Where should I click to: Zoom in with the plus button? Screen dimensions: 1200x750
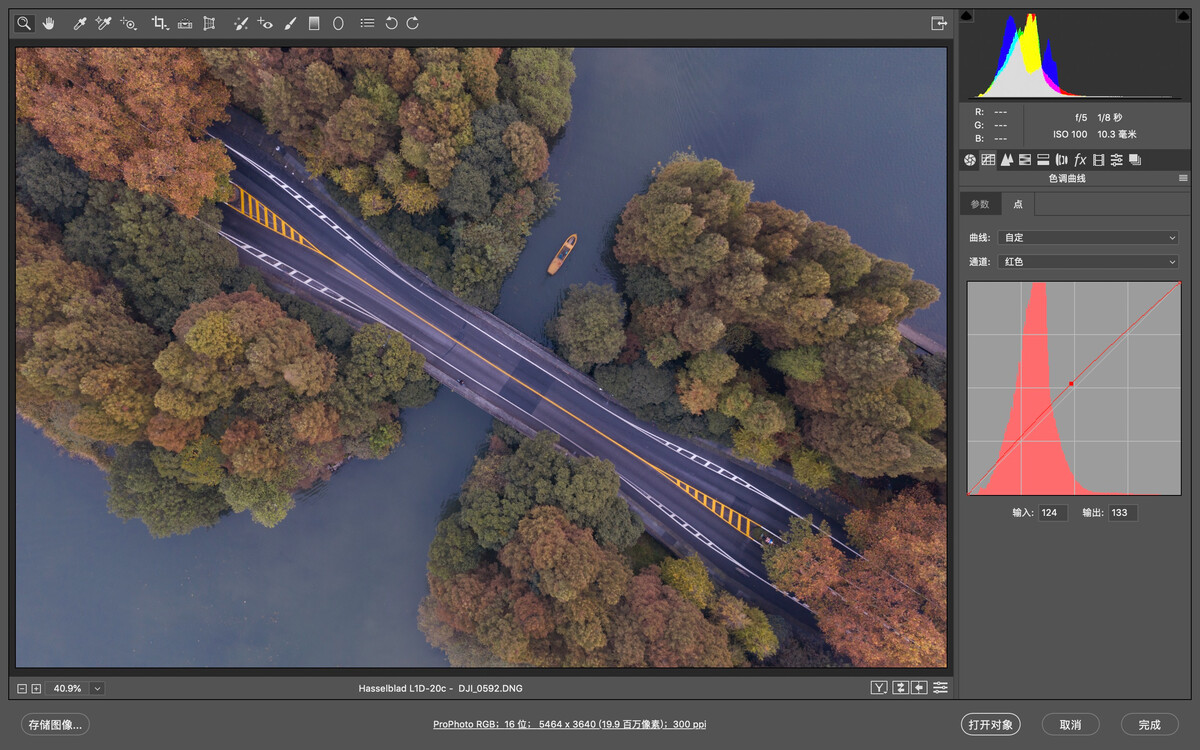(36, 689)
